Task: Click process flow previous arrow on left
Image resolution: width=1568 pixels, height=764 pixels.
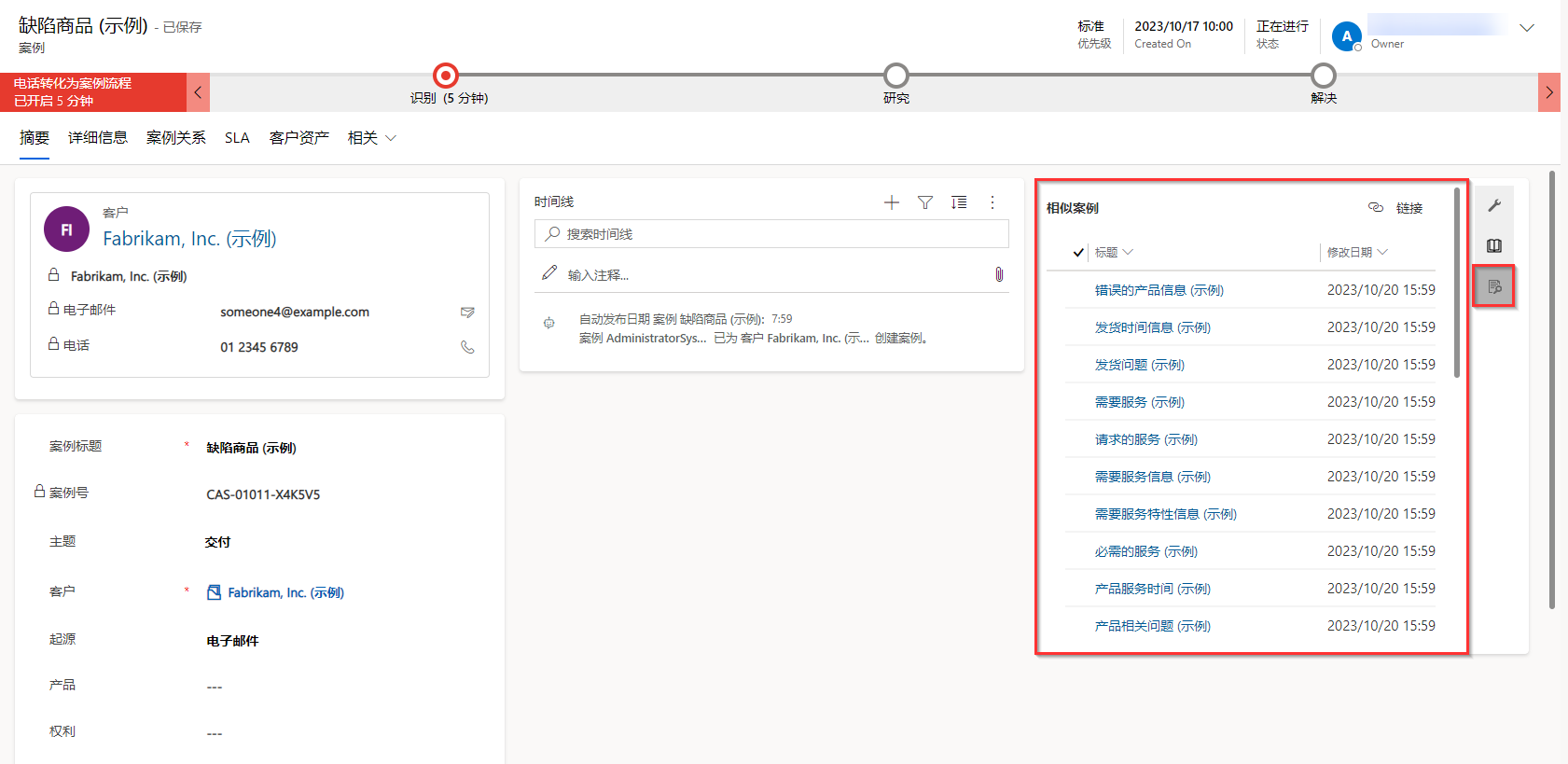Action: tap(198, 92)
